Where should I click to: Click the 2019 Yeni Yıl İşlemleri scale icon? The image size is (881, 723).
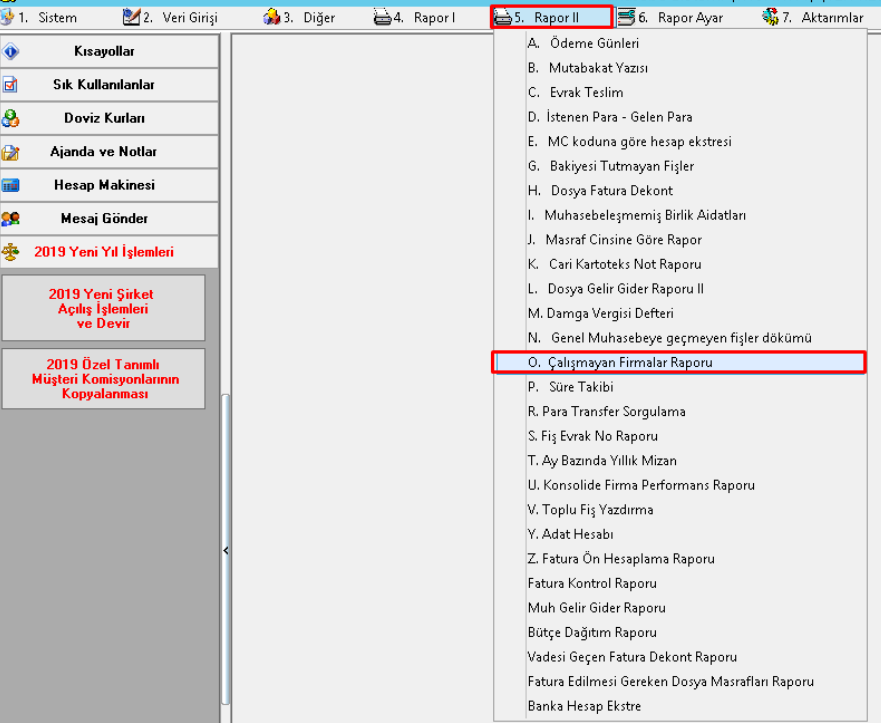point(10,252)
